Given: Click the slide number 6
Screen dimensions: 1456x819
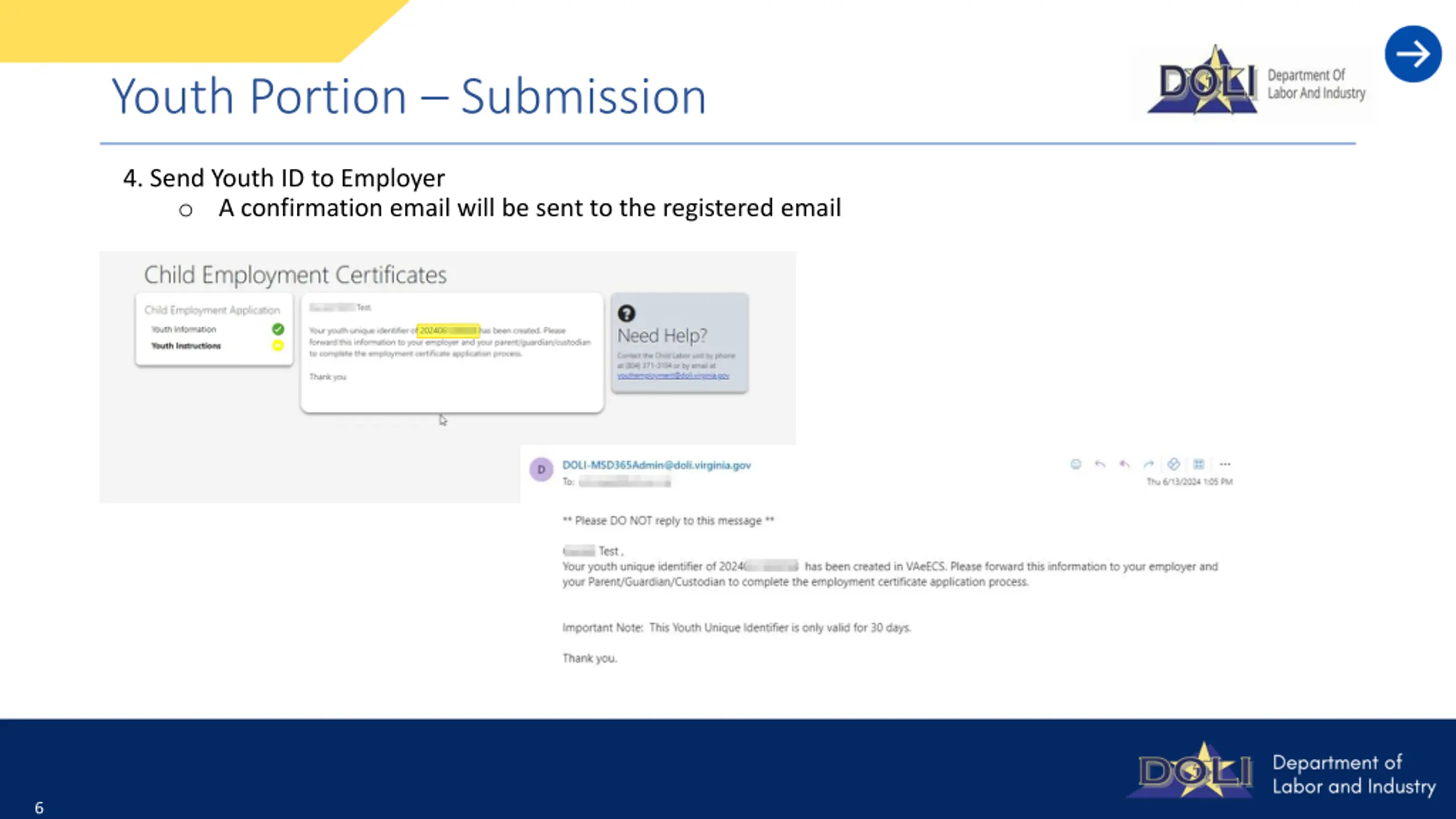Looking at the screenshot, I should point(39,808).
